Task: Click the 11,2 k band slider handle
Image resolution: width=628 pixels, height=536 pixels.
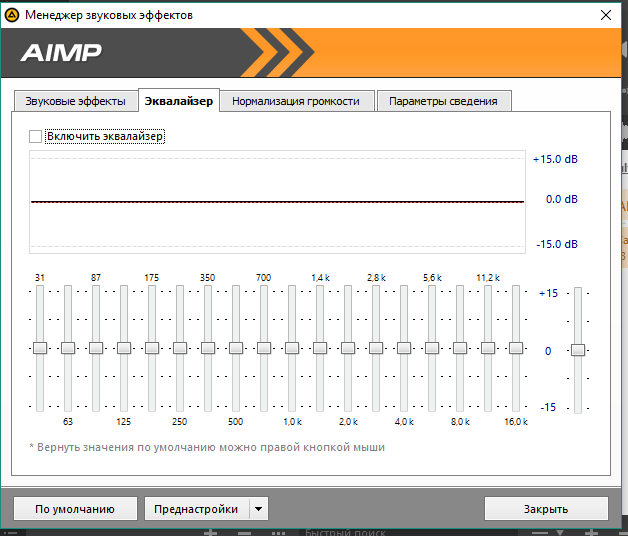Action: (x=488, y=348)
